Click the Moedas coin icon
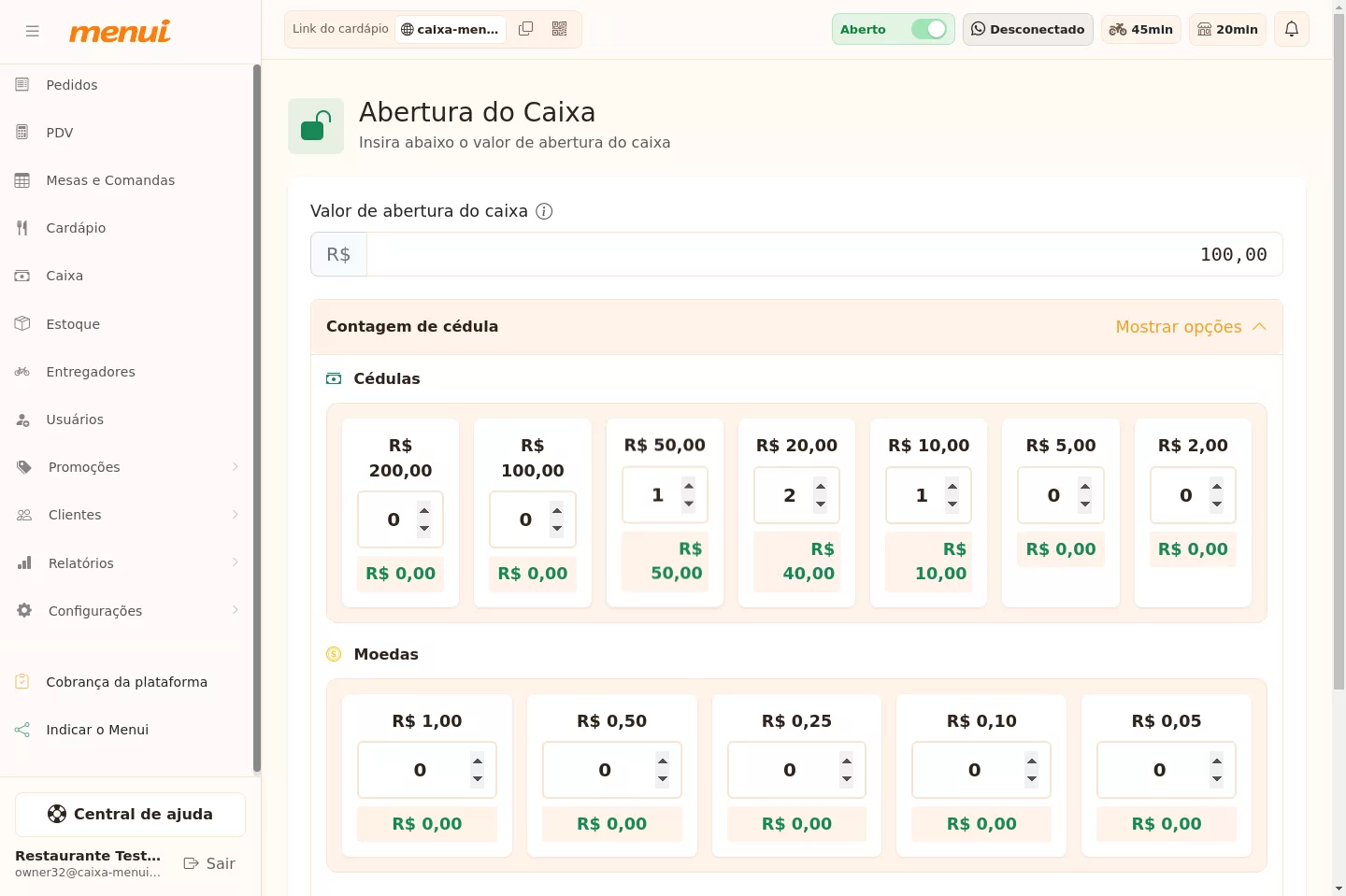1346x896 pixels. pos(334,654)
